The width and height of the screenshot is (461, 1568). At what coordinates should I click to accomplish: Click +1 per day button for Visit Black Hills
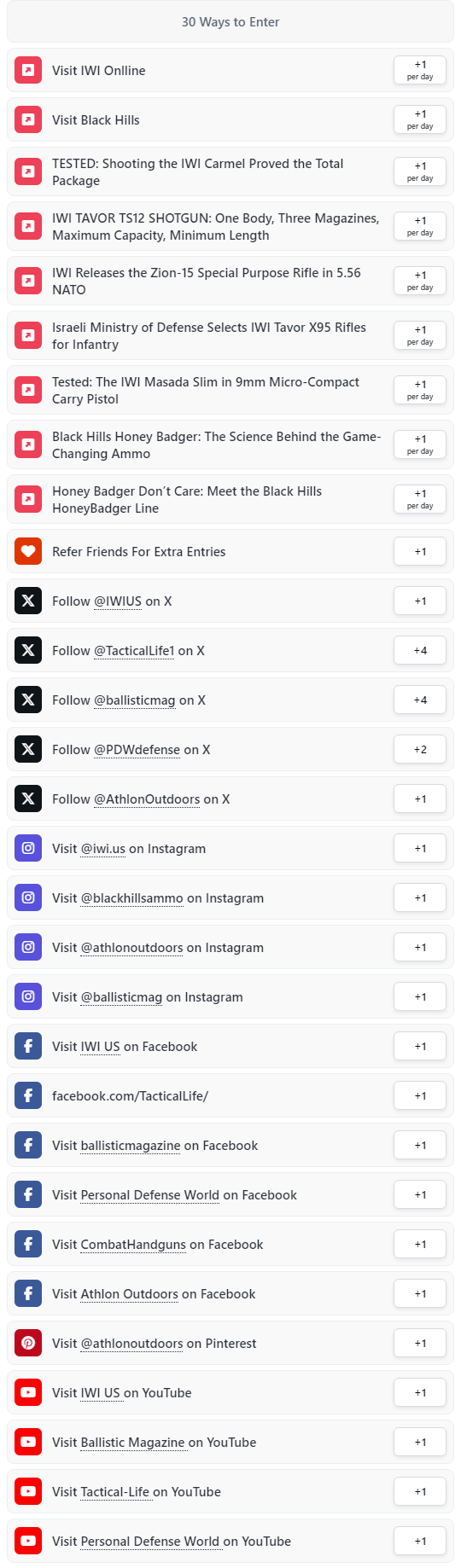[x=420, y=119]
